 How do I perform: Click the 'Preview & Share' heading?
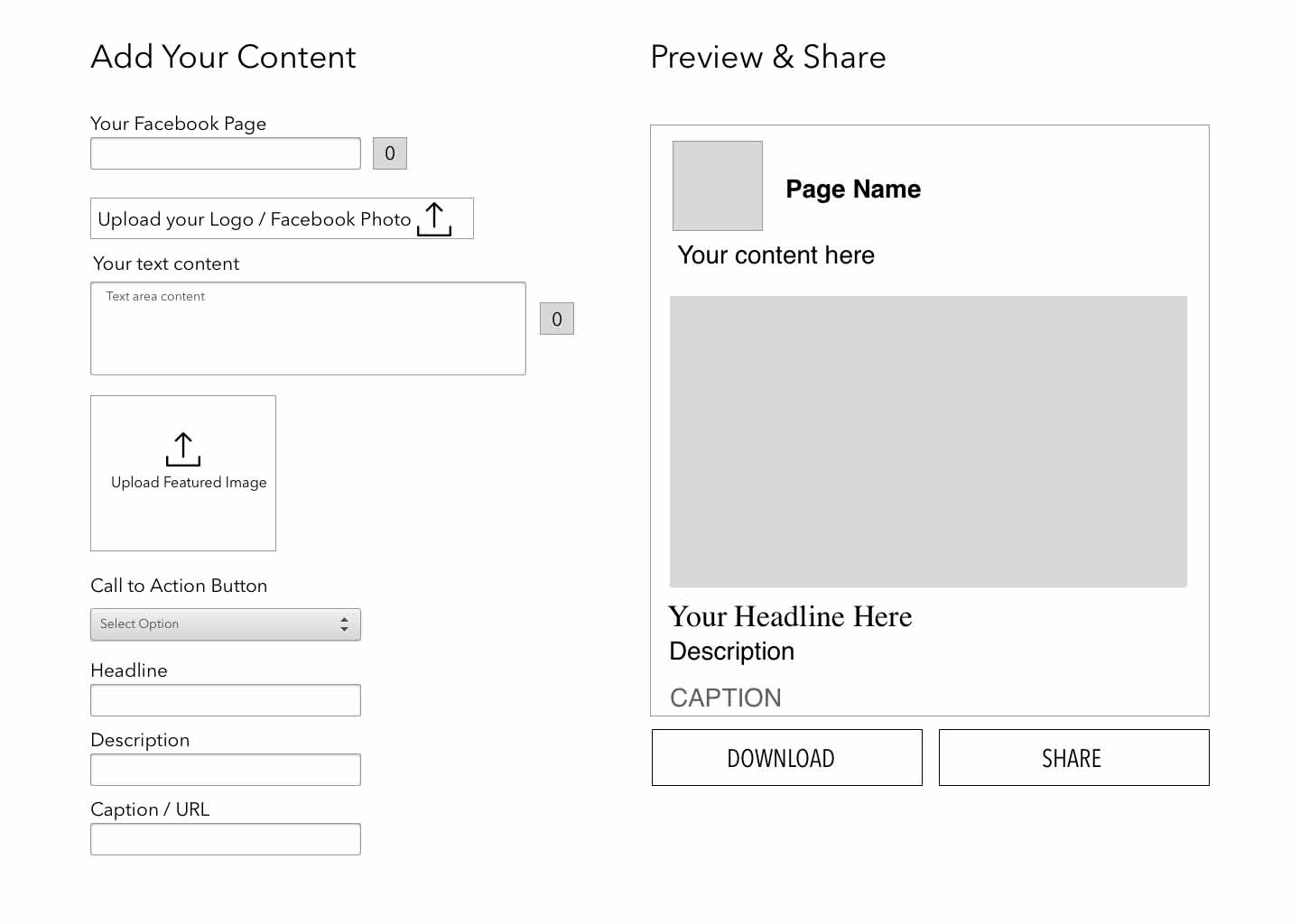(x=768, y=57)
